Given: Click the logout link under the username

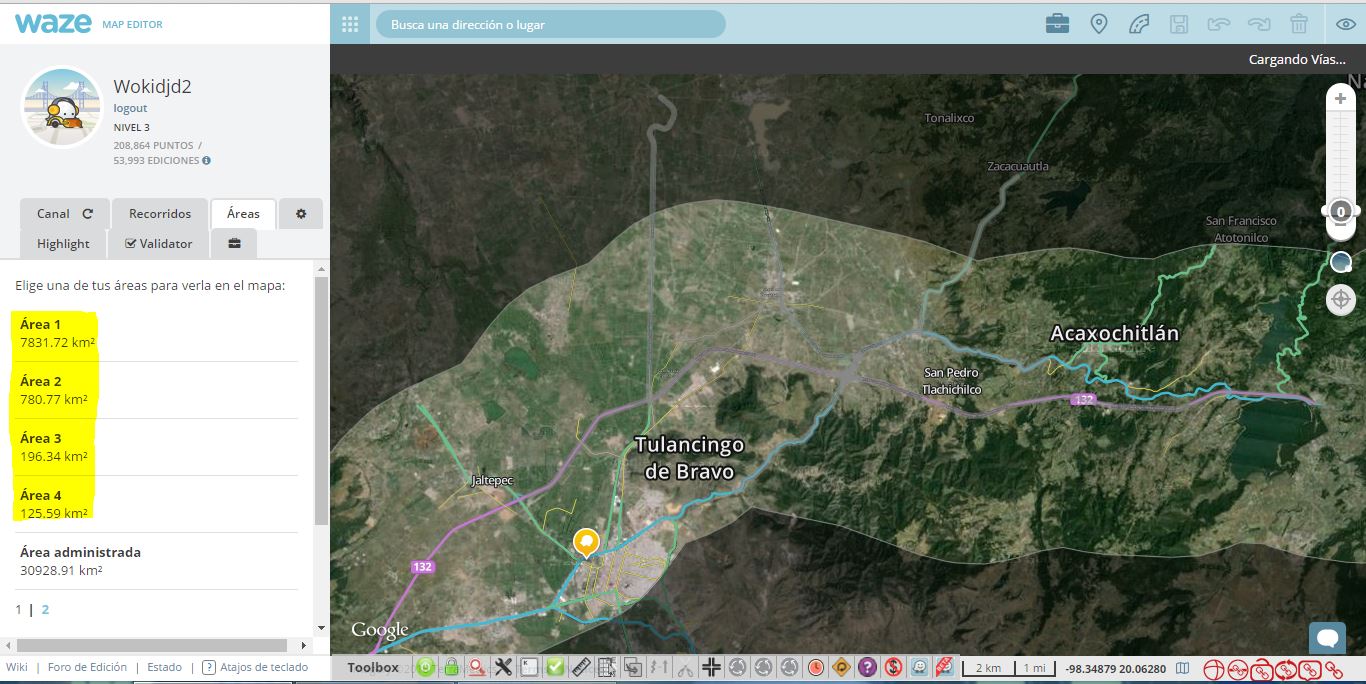Looking at the screenshot, I should click(x=130, y=108).
